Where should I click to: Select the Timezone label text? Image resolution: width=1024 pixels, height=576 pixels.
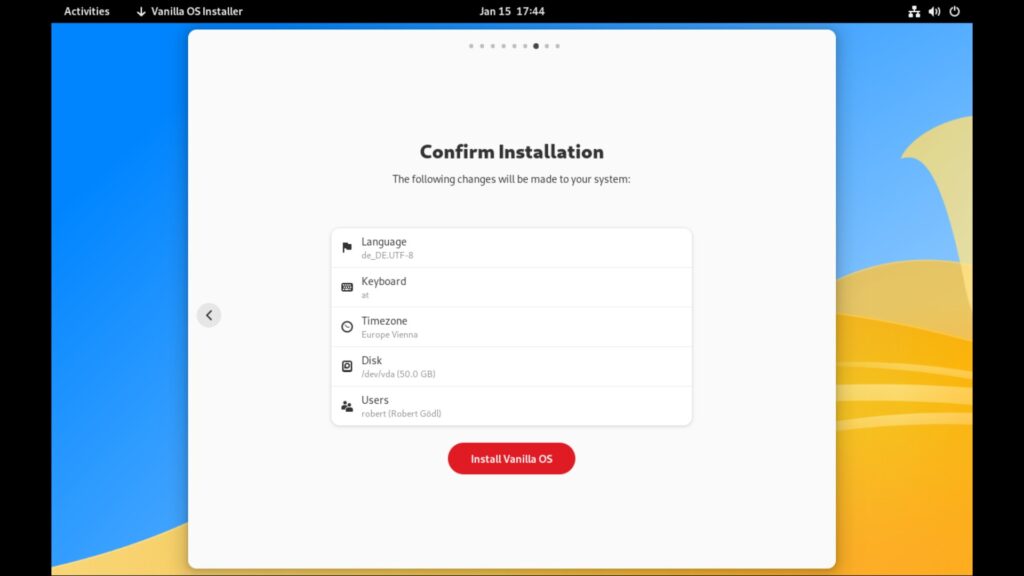(384, 321)
